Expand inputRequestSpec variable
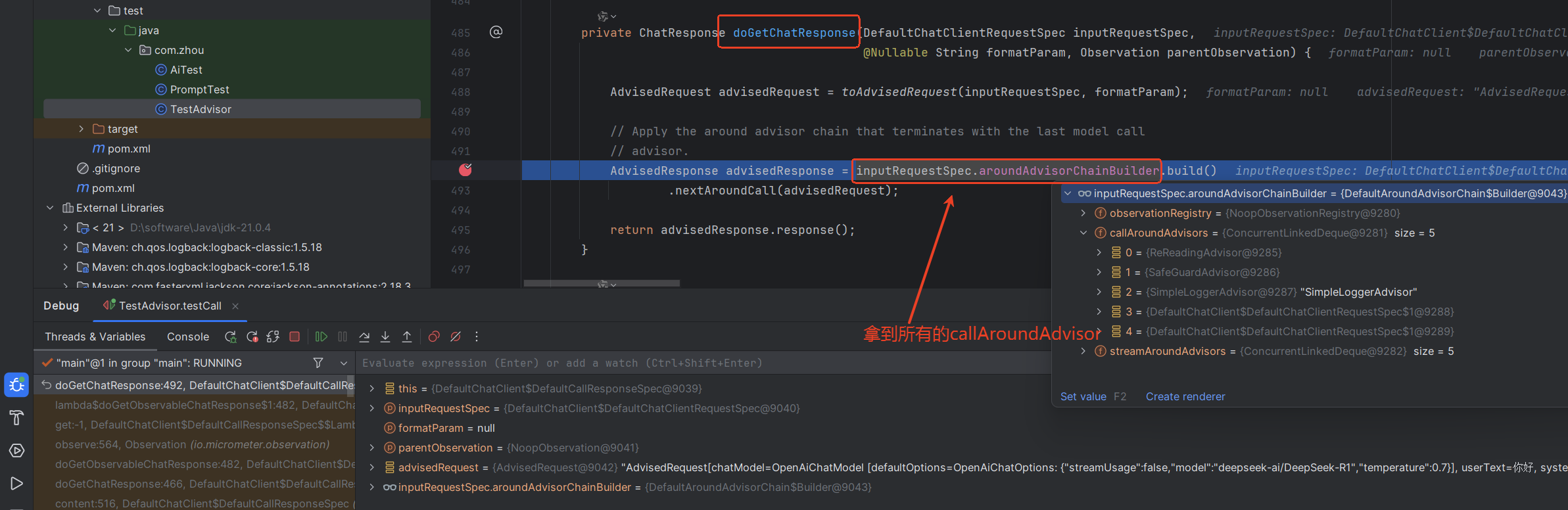Viewport: 1568px width, 510px height. pyautogui.click(x=372, y=408)
